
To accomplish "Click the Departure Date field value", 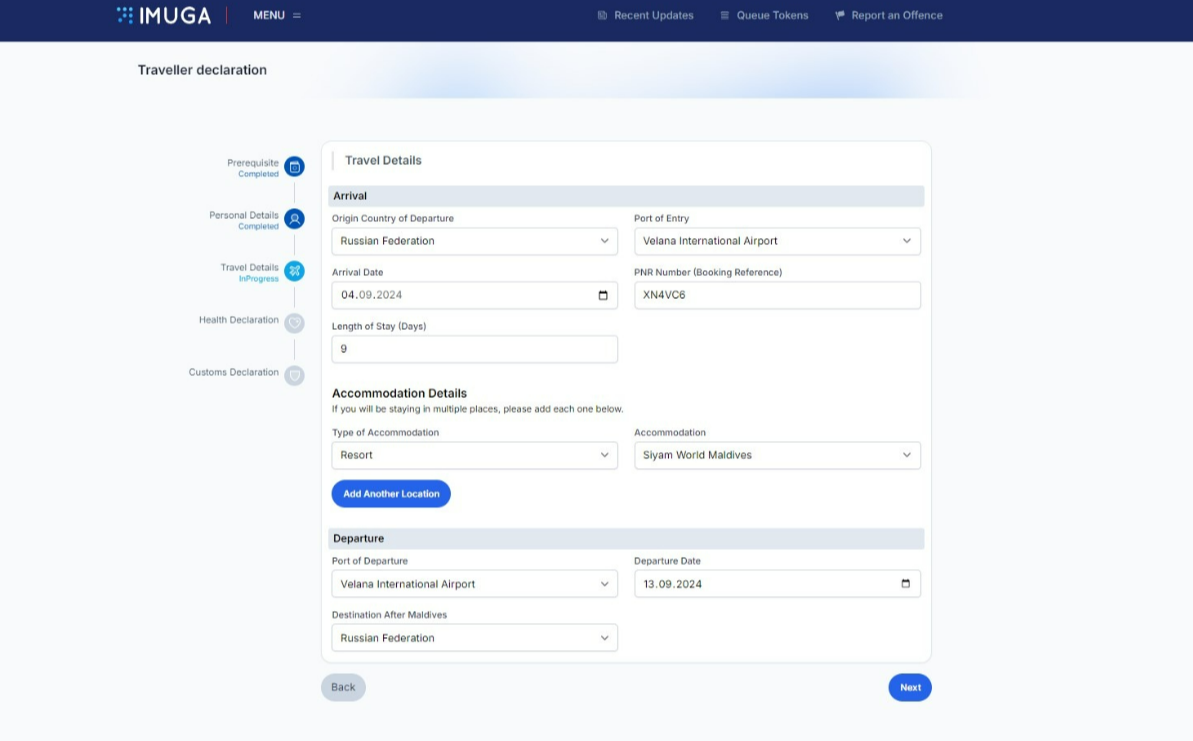I will click(x=673, y=584).
